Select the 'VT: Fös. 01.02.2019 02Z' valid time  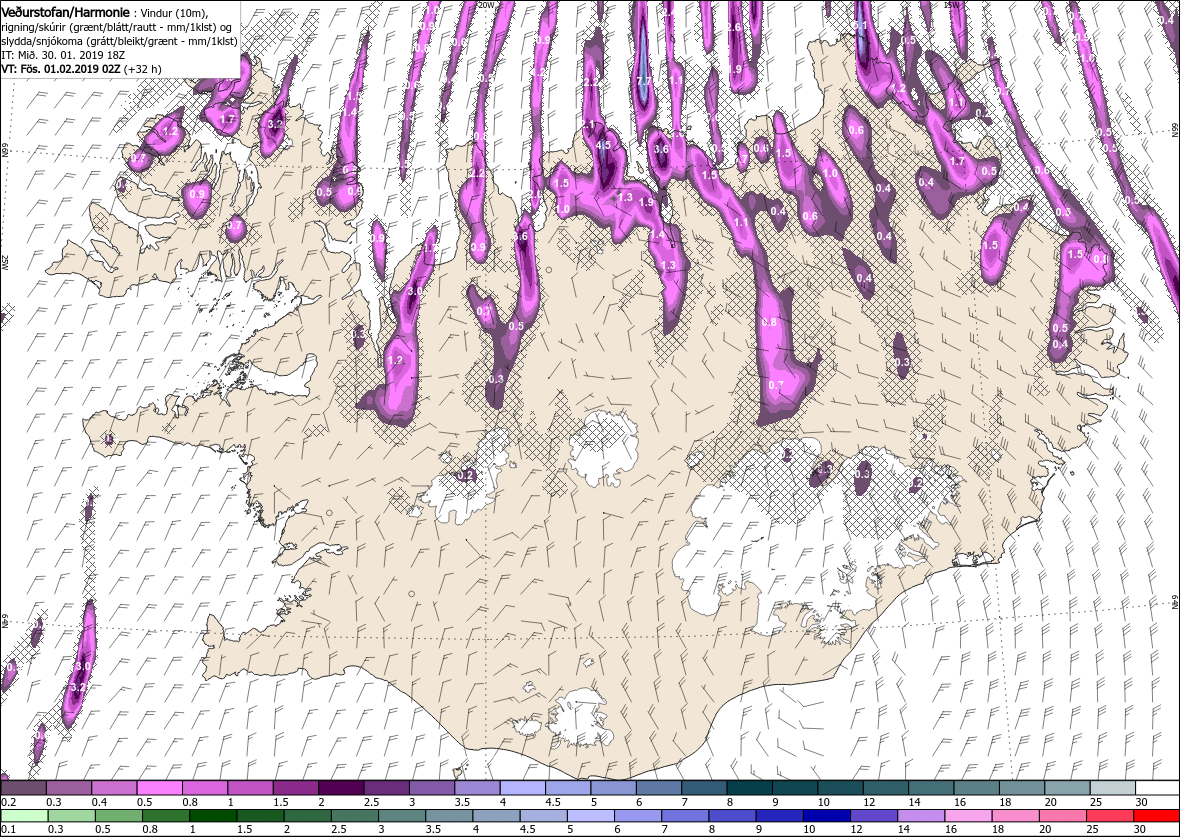[61, 69]
